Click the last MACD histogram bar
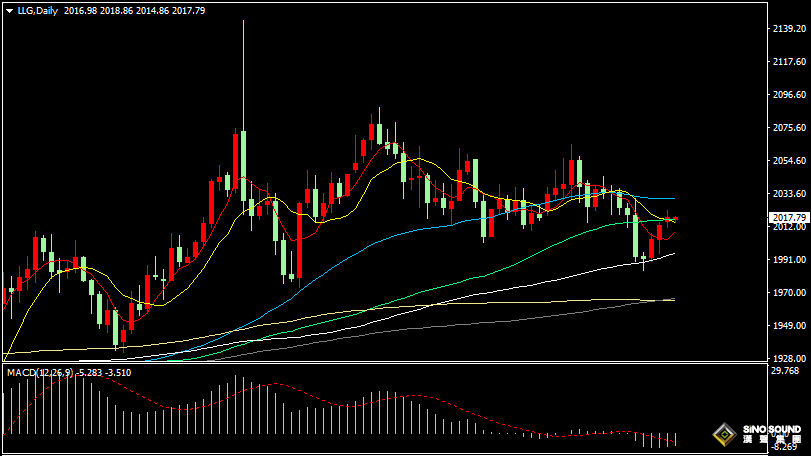The height and width of the screenshot is (456, 811). coord(676,439)
